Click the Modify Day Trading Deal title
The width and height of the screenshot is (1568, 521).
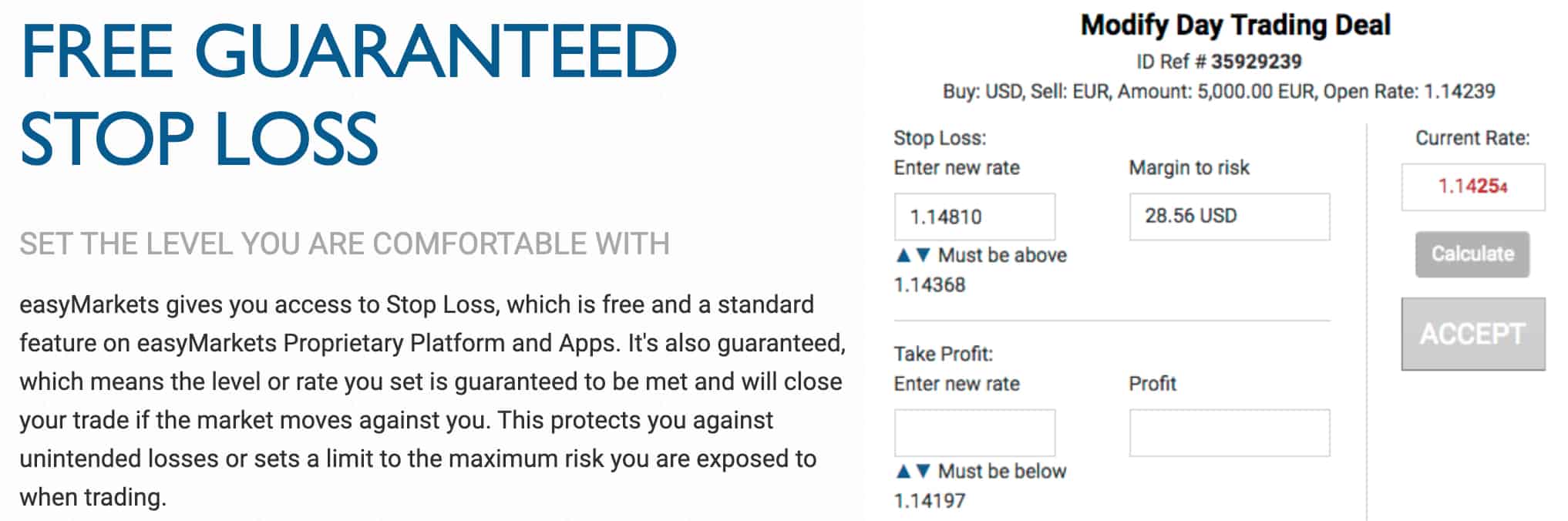1235,25
